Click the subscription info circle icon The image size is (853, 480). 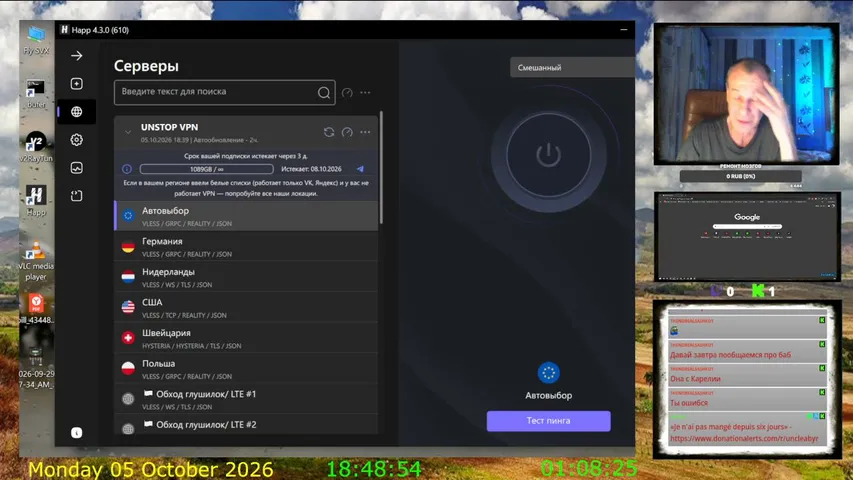(x=127, y=169)
